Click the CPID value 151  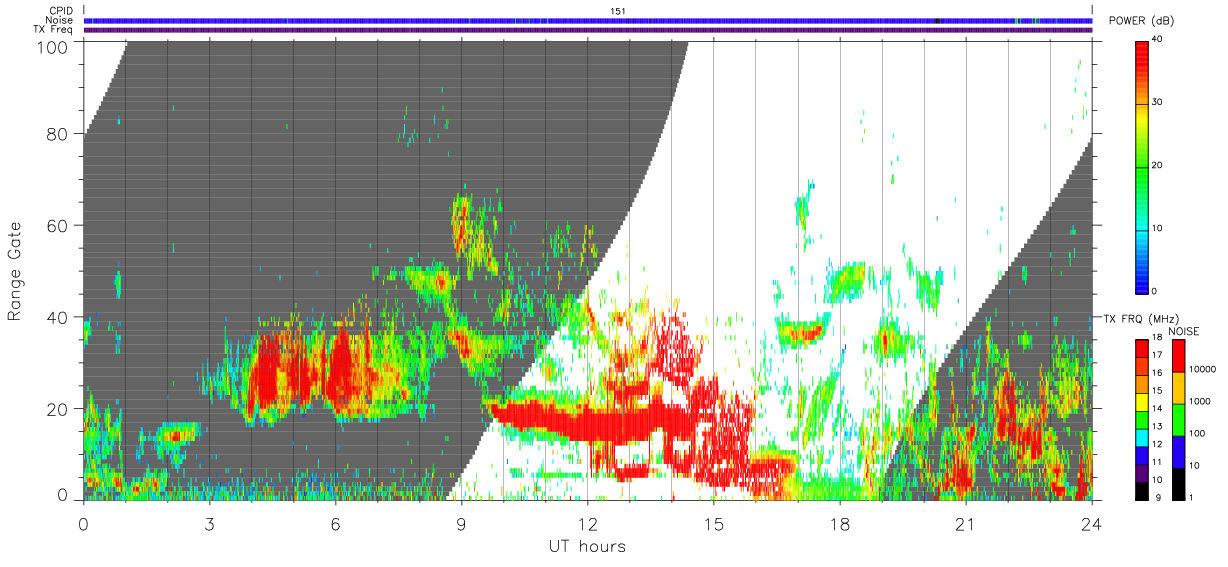(x=618, y=11)
